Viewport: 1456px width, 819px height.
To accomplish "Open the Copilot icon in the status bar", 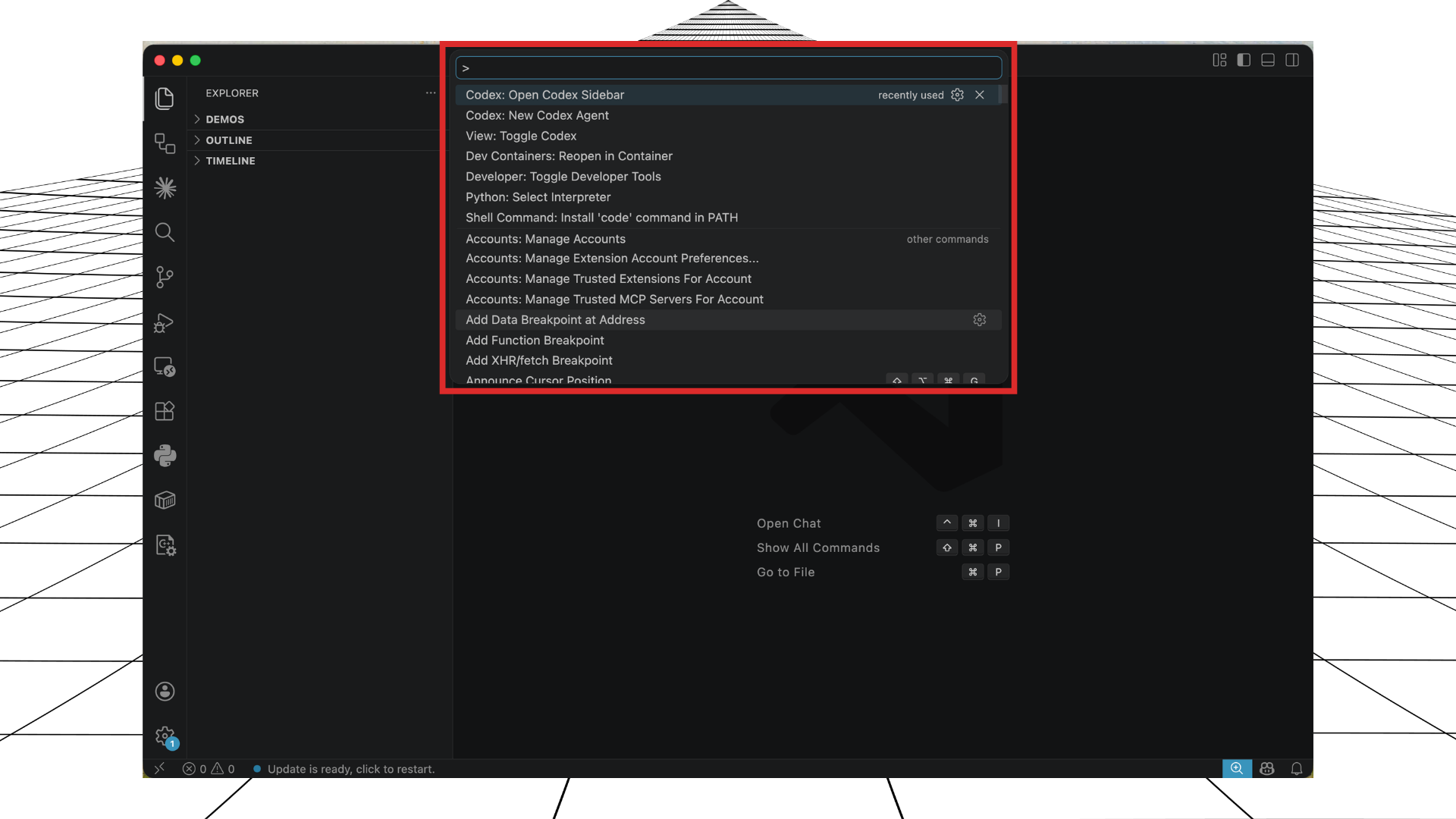I will (1266, 768).
